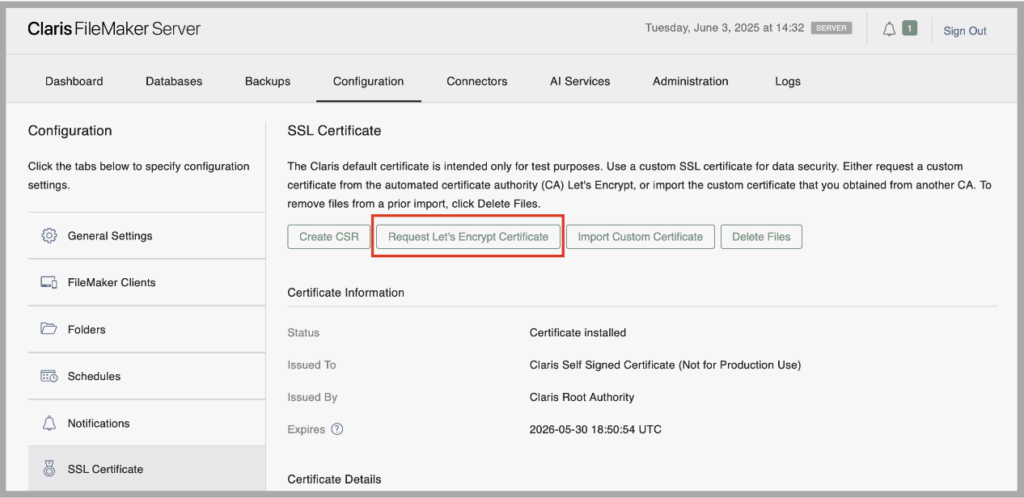
Task: Open the Dashboard tab
Action: [74, 82]
